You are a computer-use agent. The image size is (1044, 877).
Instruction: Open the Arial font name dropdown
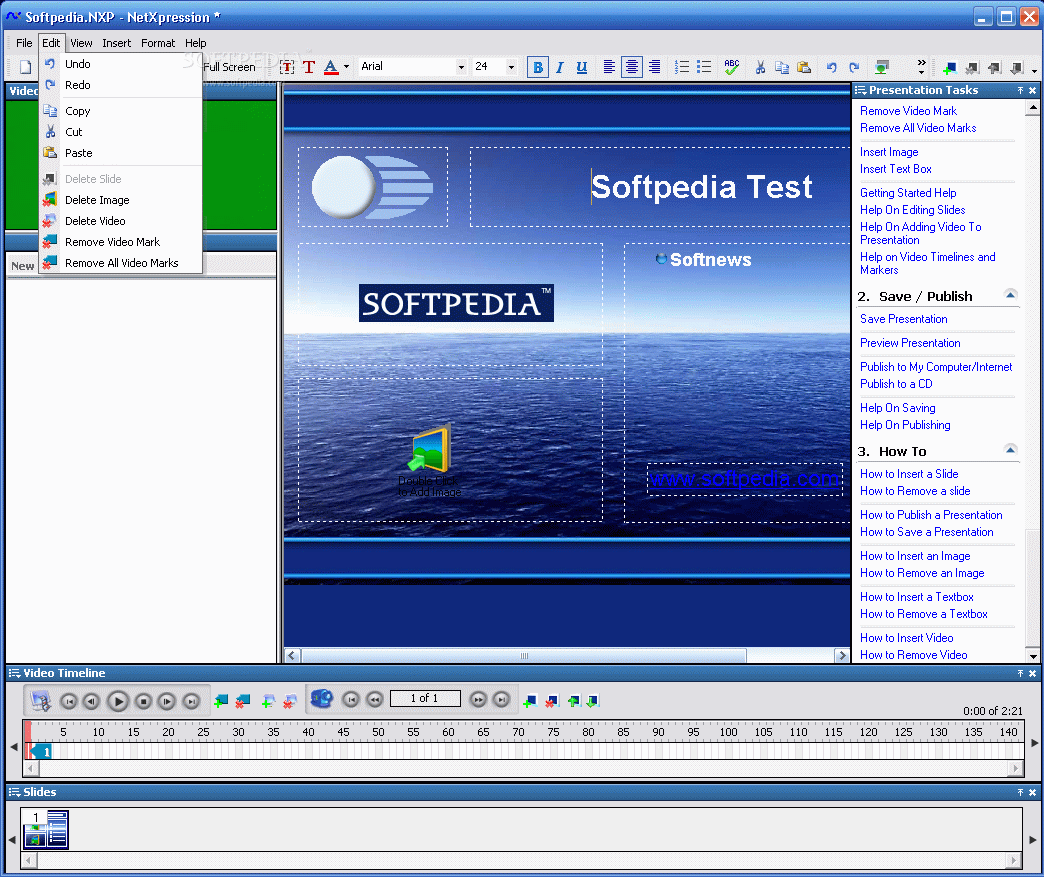click(461, 67)
